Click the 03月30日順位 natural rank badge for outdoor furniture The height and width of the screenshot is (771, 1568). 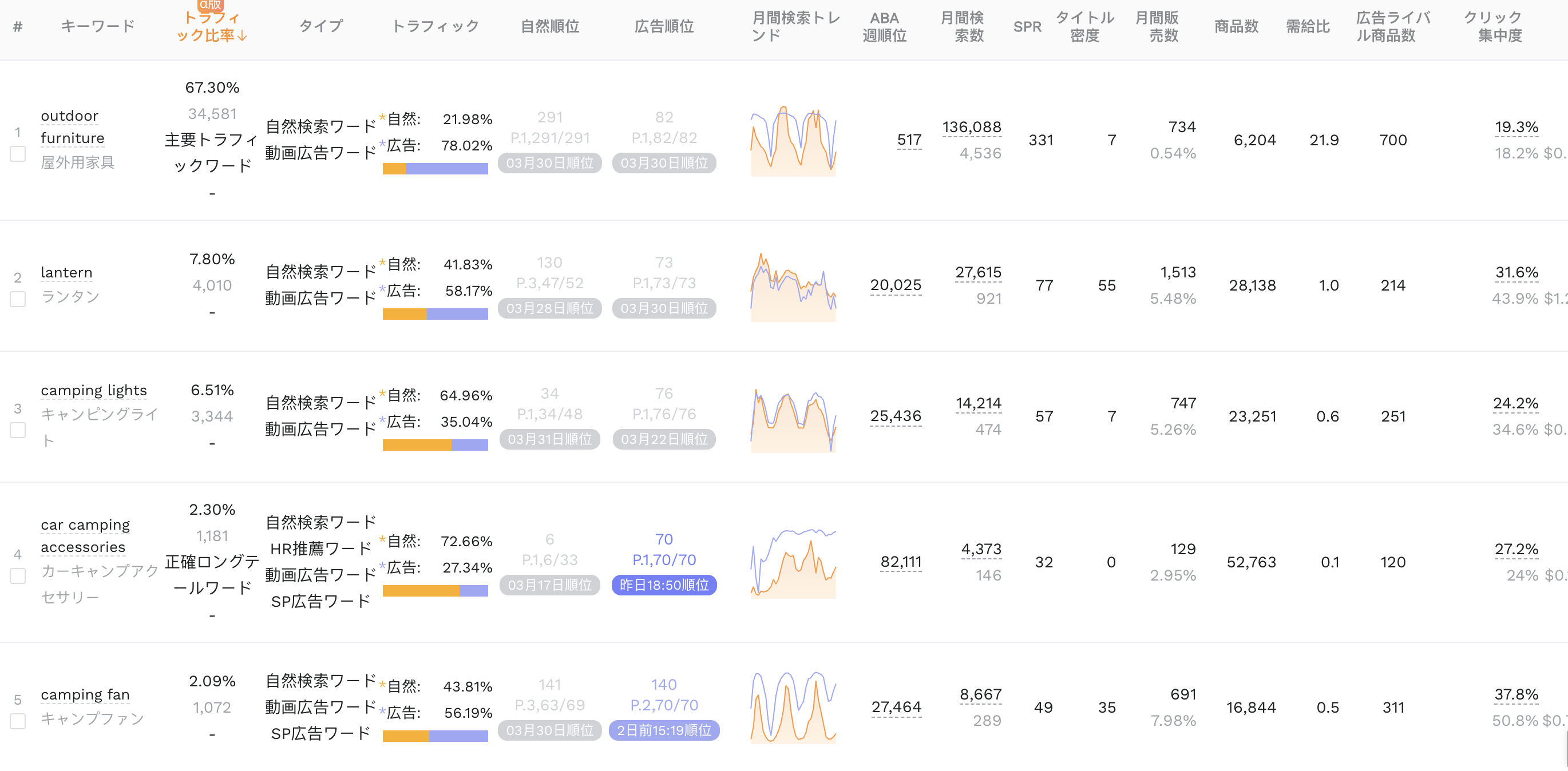[x=549, y=163]
